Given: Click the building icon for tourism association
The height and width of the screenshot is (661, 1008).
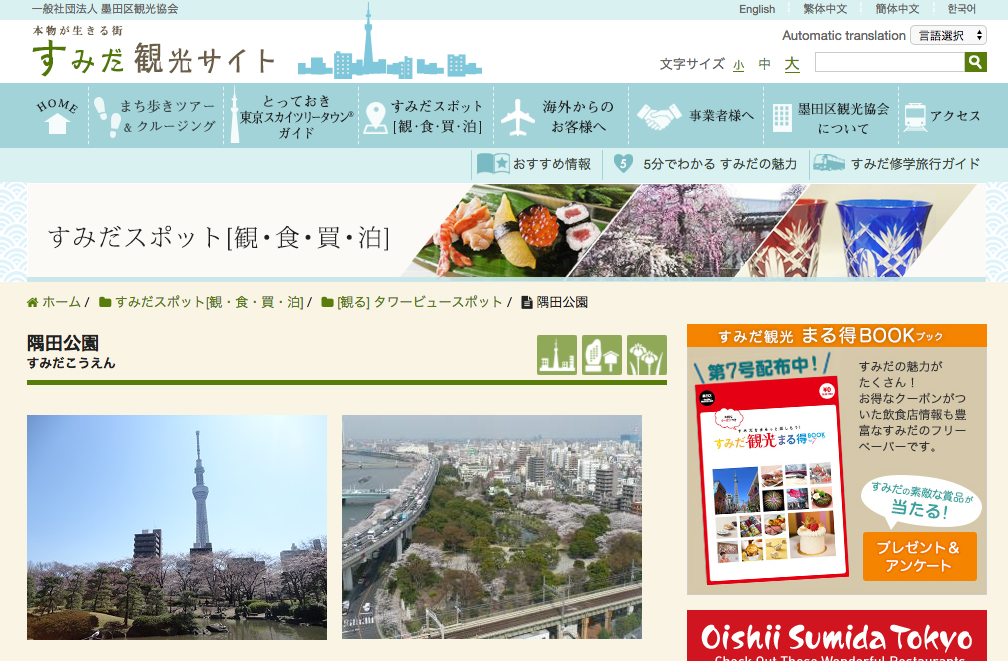Looking at the screenshot, I should (782, 118).
